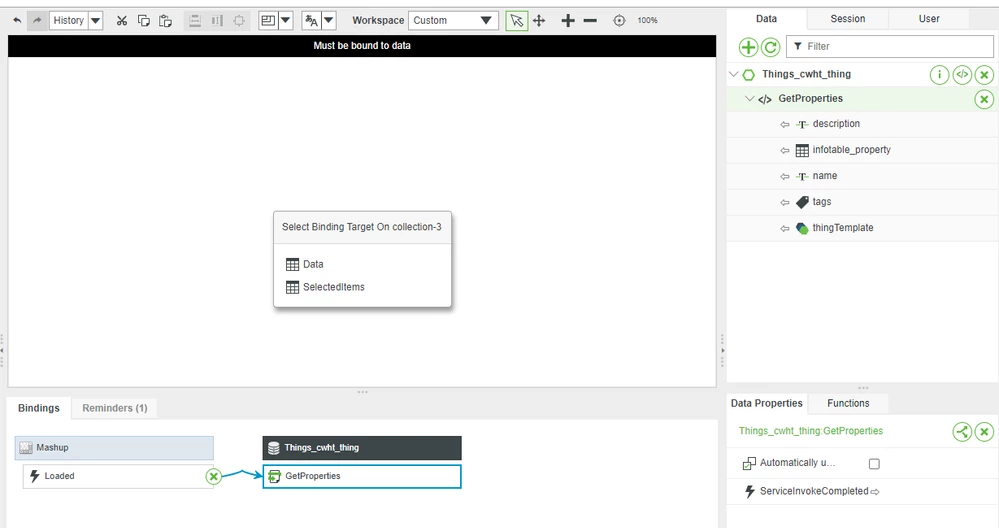Click the Undo arrow in toolbar
The image size is (999, 528).
pos(17,20)
